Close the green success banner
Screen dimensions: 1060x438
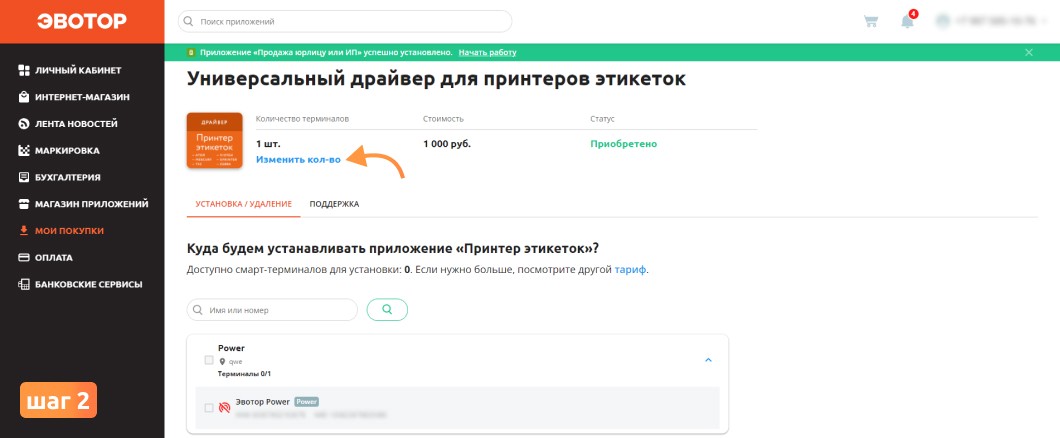[1029, 52]
